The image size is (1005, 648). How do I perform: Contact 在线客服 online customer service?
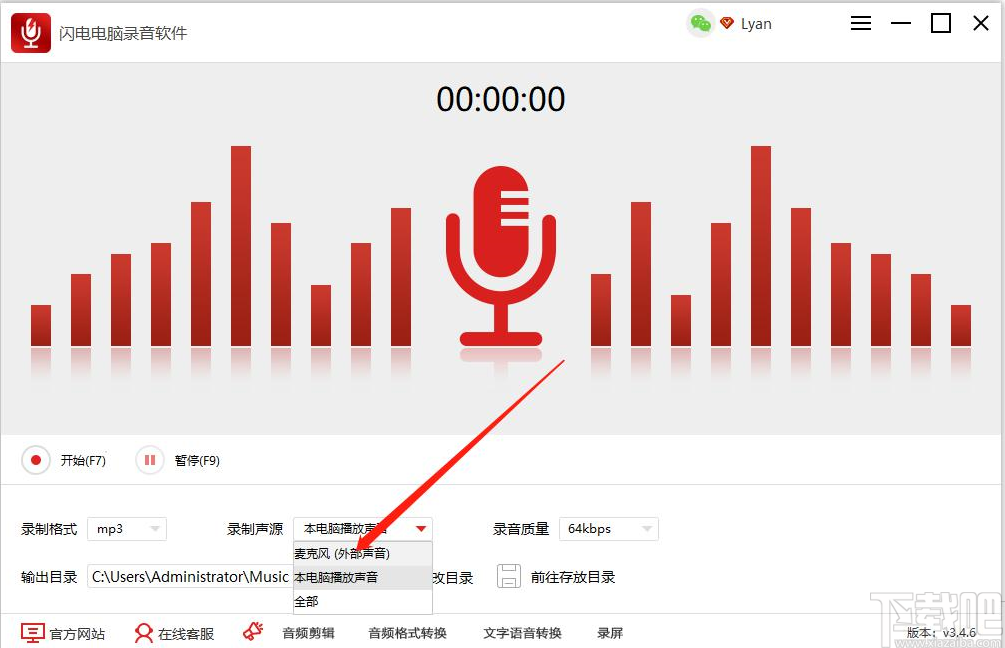tap(173, 632)
